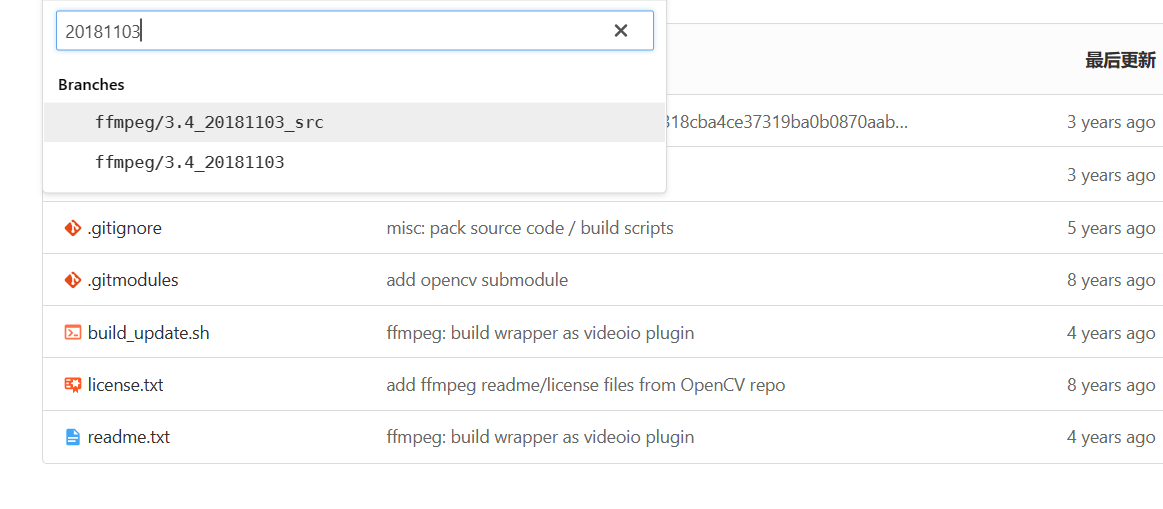Open the commit message beside build_update.sh
Screen dimensions: 1163x509
pos(539,333)
